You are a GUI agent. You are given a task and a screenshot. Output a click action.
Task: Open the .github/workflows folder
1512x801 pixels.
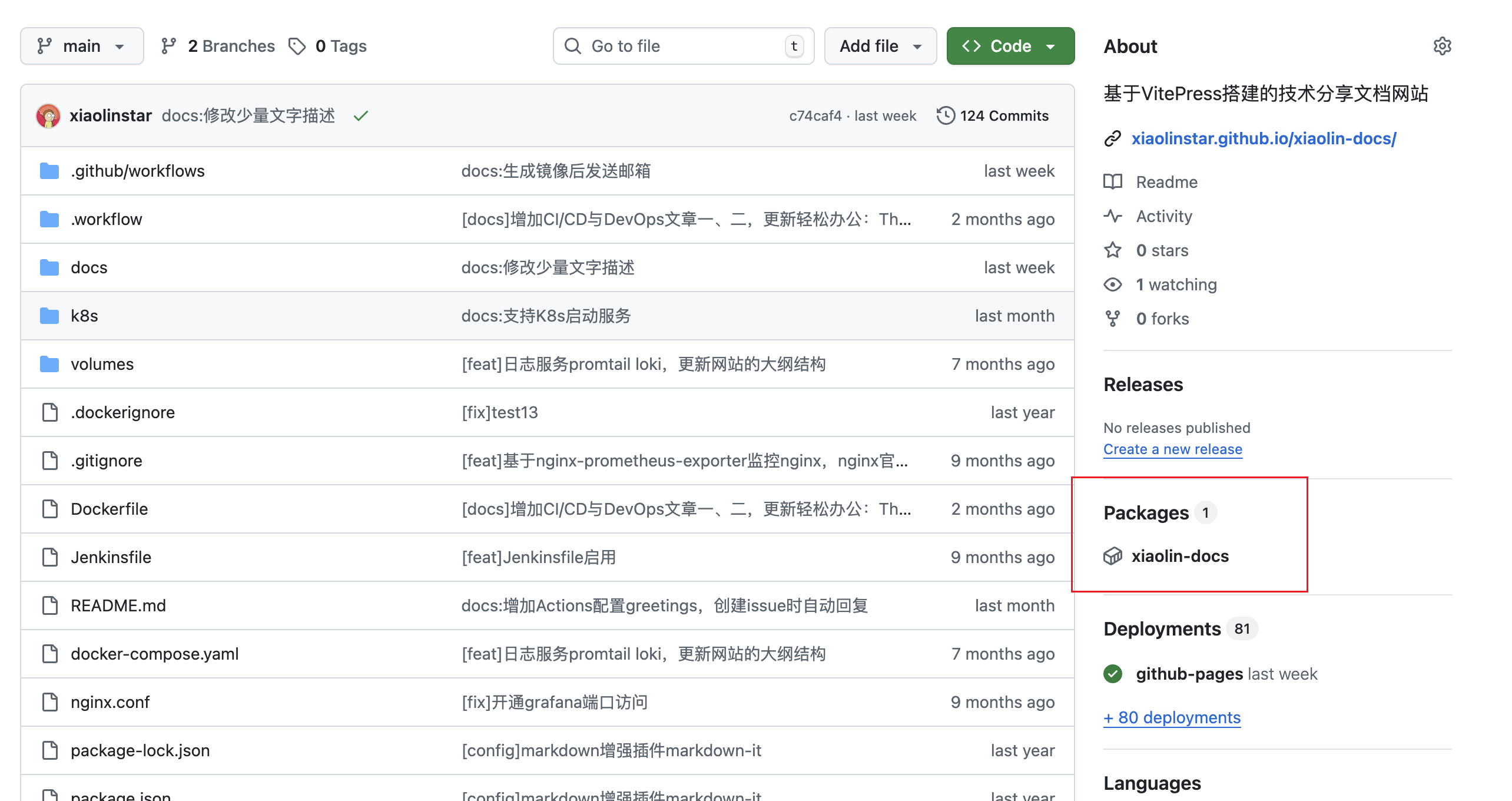[x=138, y=171]
